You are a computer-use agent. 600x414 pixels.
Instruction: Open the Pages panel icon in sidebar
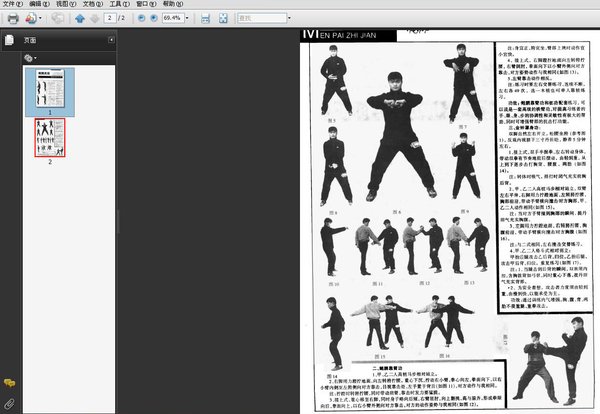click(9, 40)
